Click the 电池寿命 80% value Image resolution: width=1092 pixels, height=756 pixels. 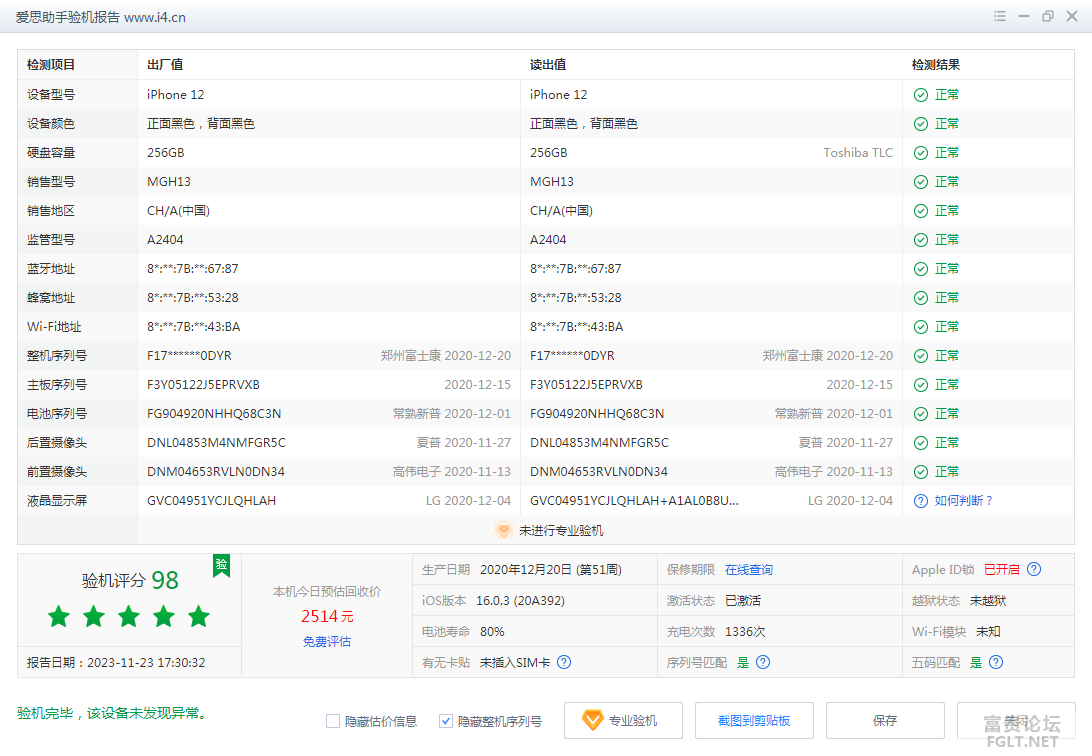[x=492, y=631]
